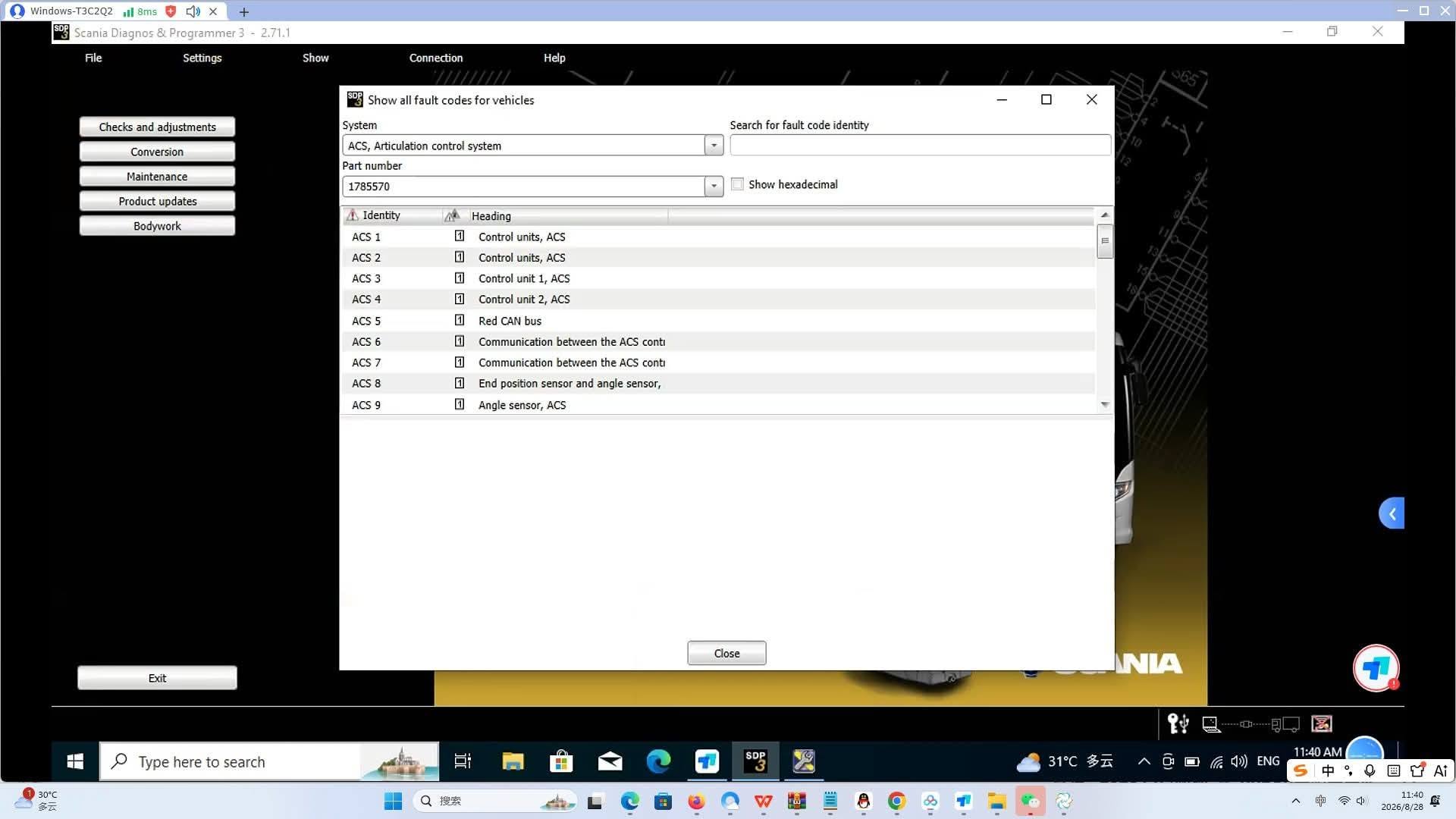Open info icon for fault code ACS 4

pos(460,299)
